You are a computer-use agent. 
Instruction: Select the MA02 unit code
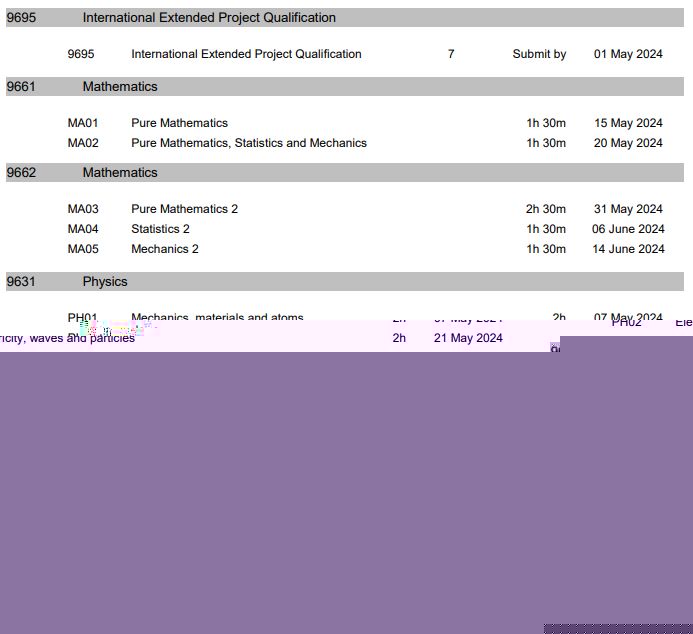pos(83,143)
